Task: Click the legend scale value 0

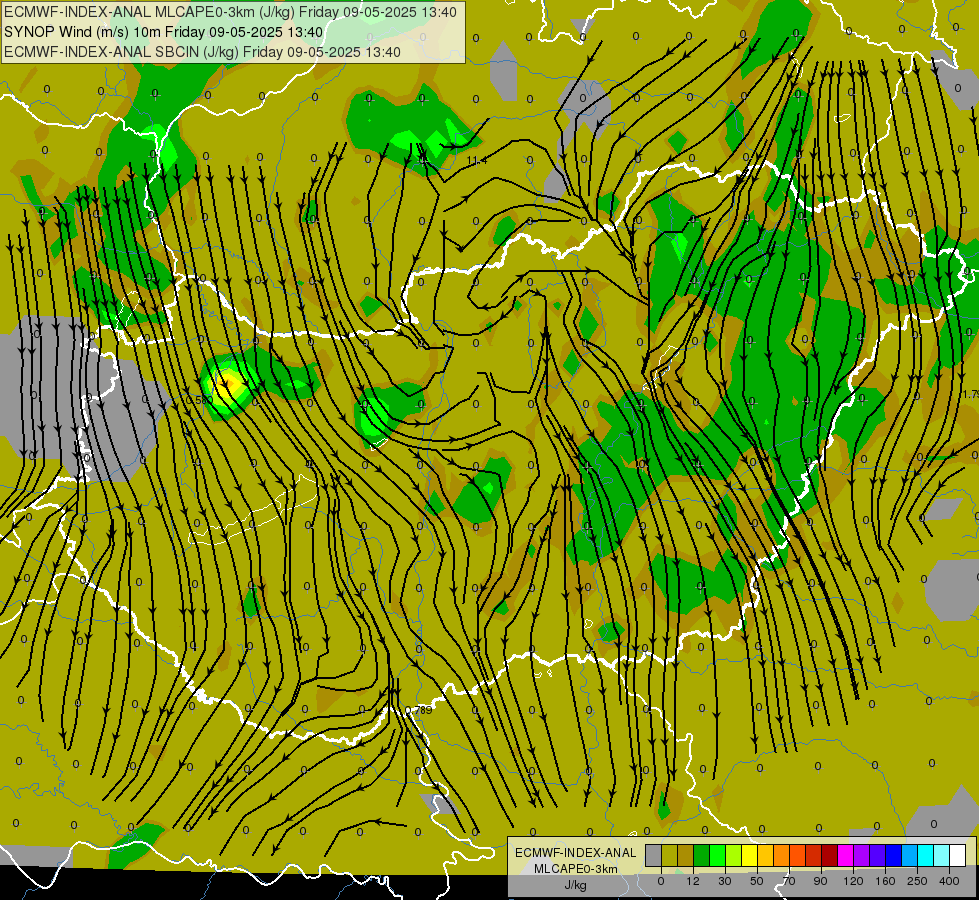Action: 661,881
